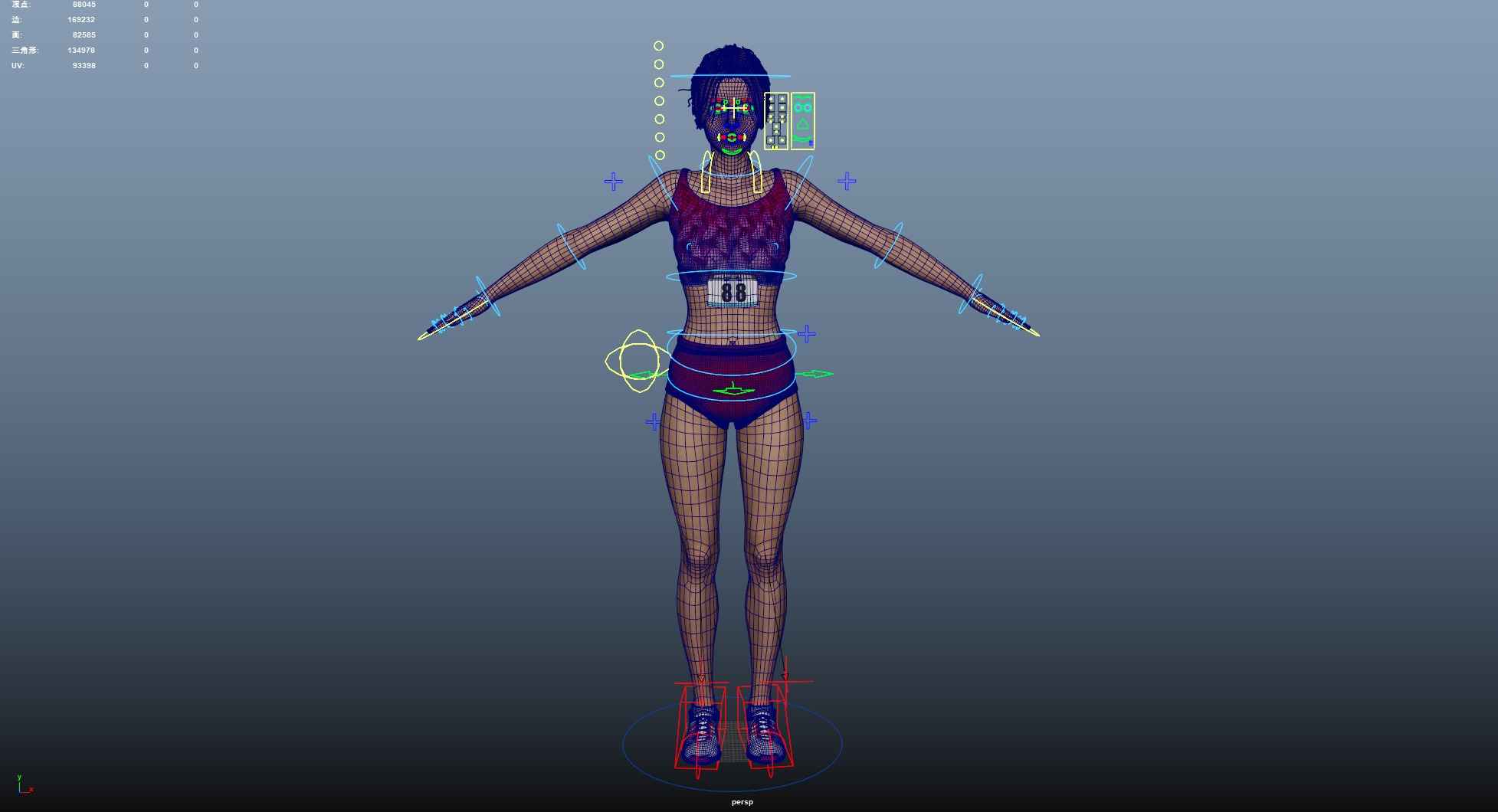Click the '88' race bib on torso

[x=733, y=292]
